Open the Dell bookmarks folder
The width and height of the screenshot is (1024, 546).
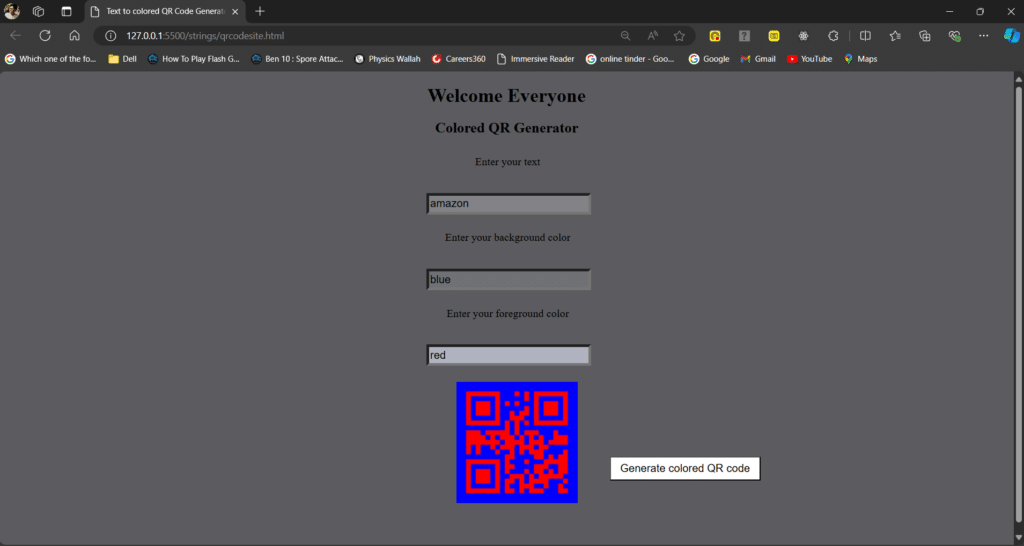[122, 59]
